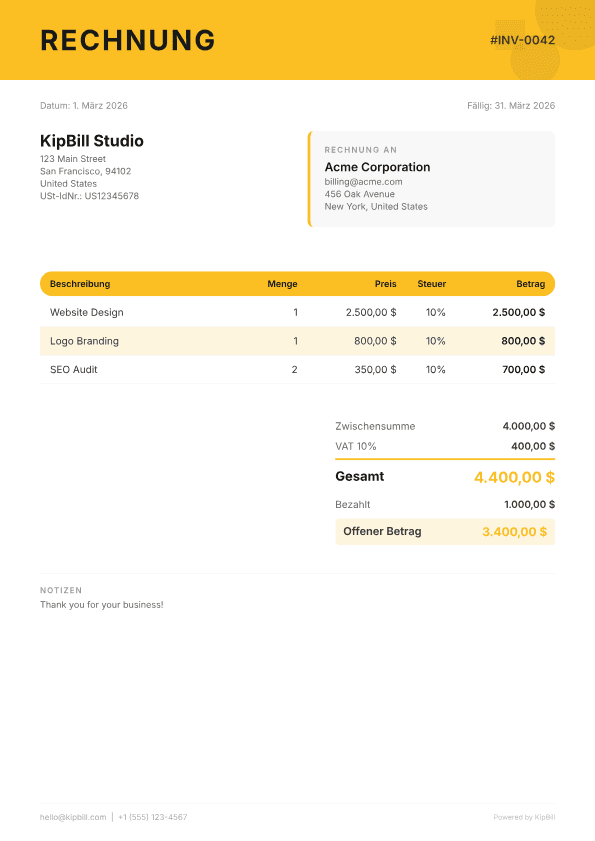
Task: Click the Preis column header
Action: (385, 284)
